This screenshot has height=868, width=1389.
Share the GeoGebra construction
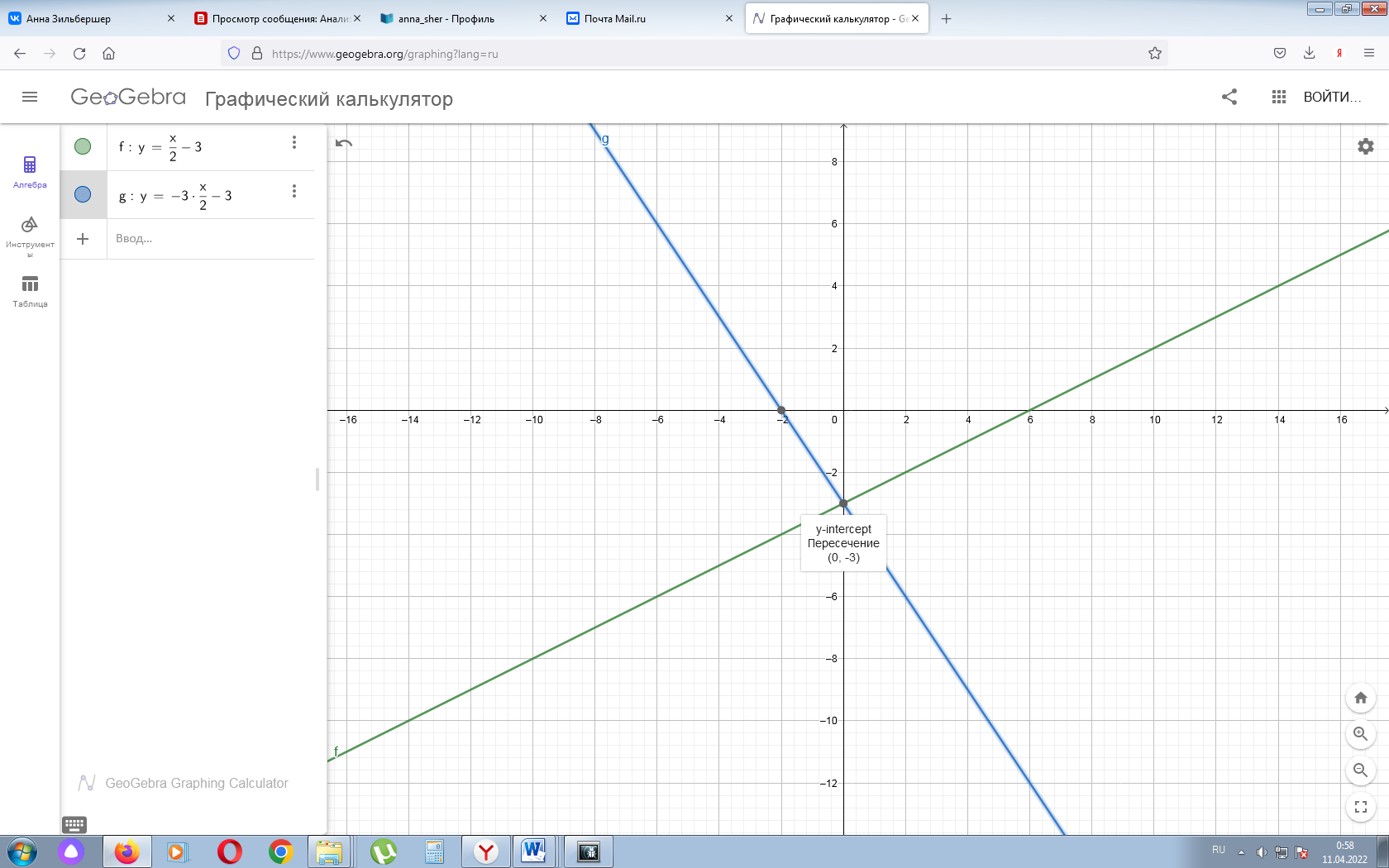1229,97
